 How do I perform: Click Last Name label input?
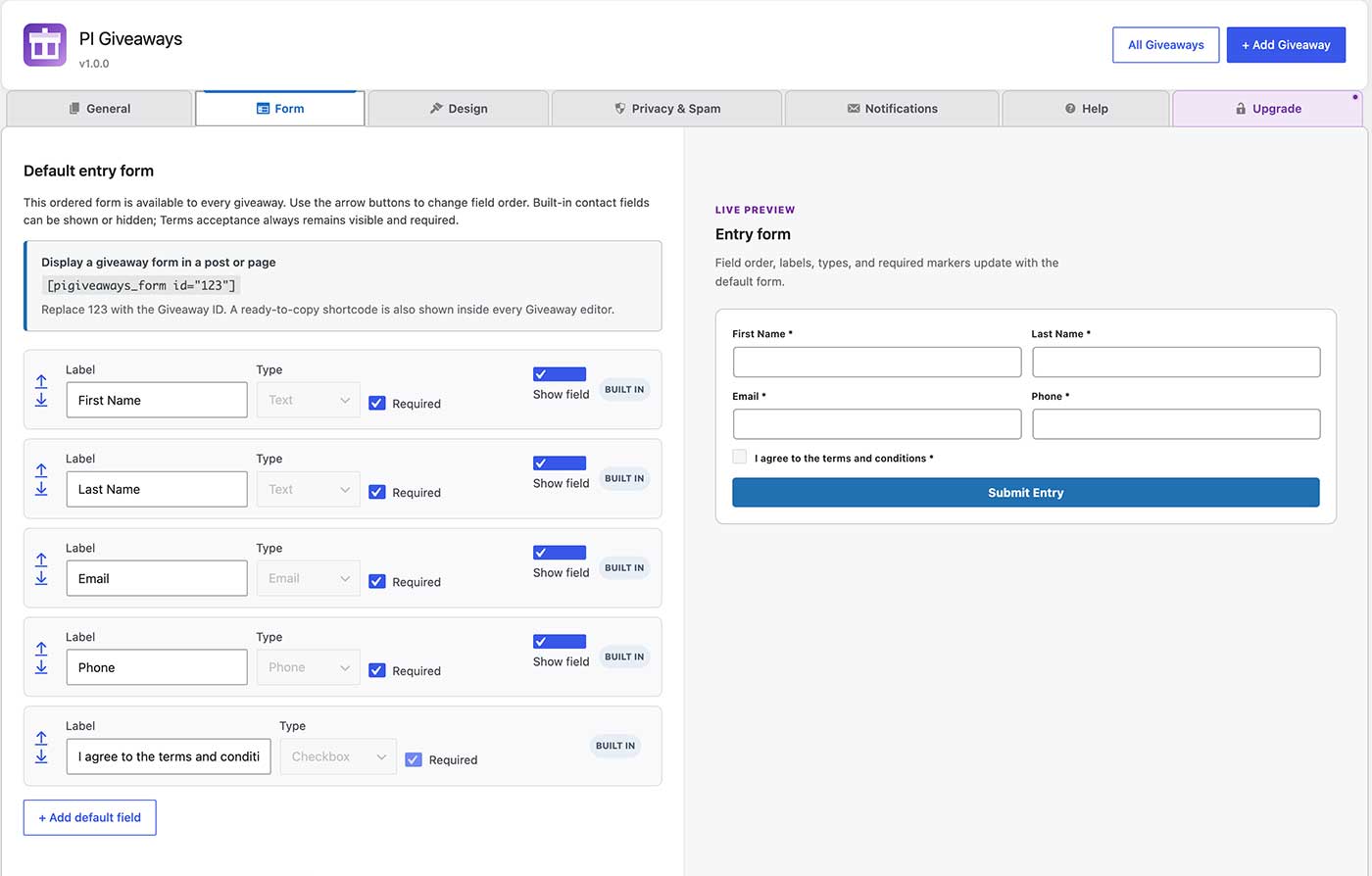[157, 489]
